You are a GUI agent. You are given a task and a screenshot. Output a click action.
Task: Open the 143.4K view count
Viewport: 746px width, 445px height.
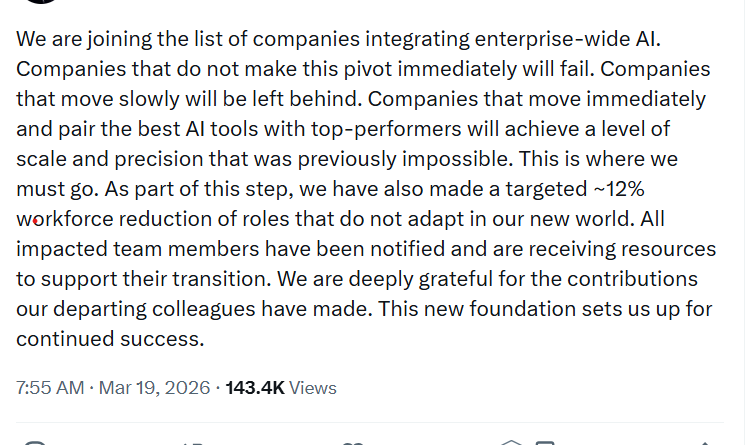pyautogui.click(x=256, y=387)
